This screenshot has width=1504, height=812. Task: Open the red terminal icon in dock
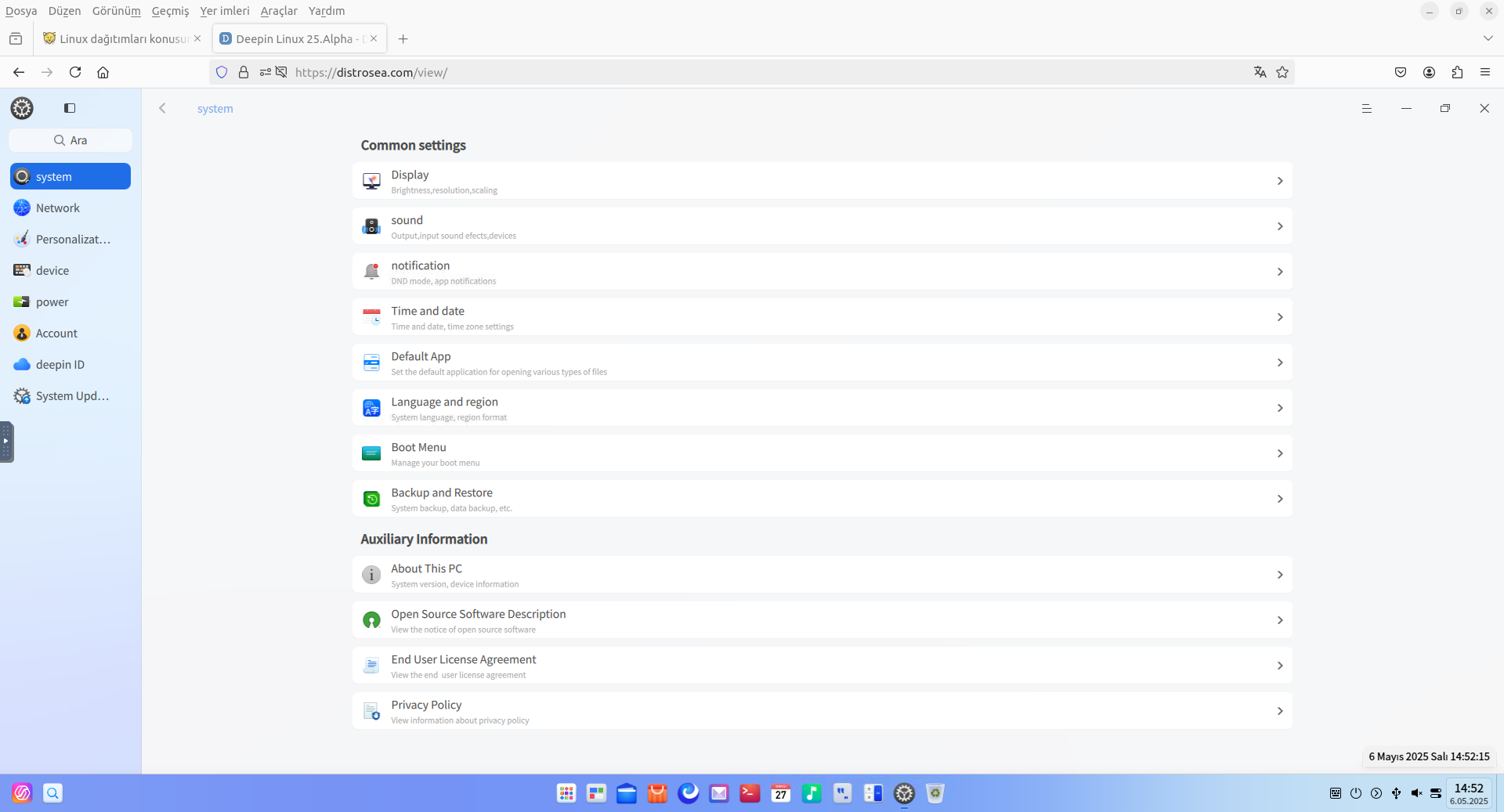tap(750, 793)
